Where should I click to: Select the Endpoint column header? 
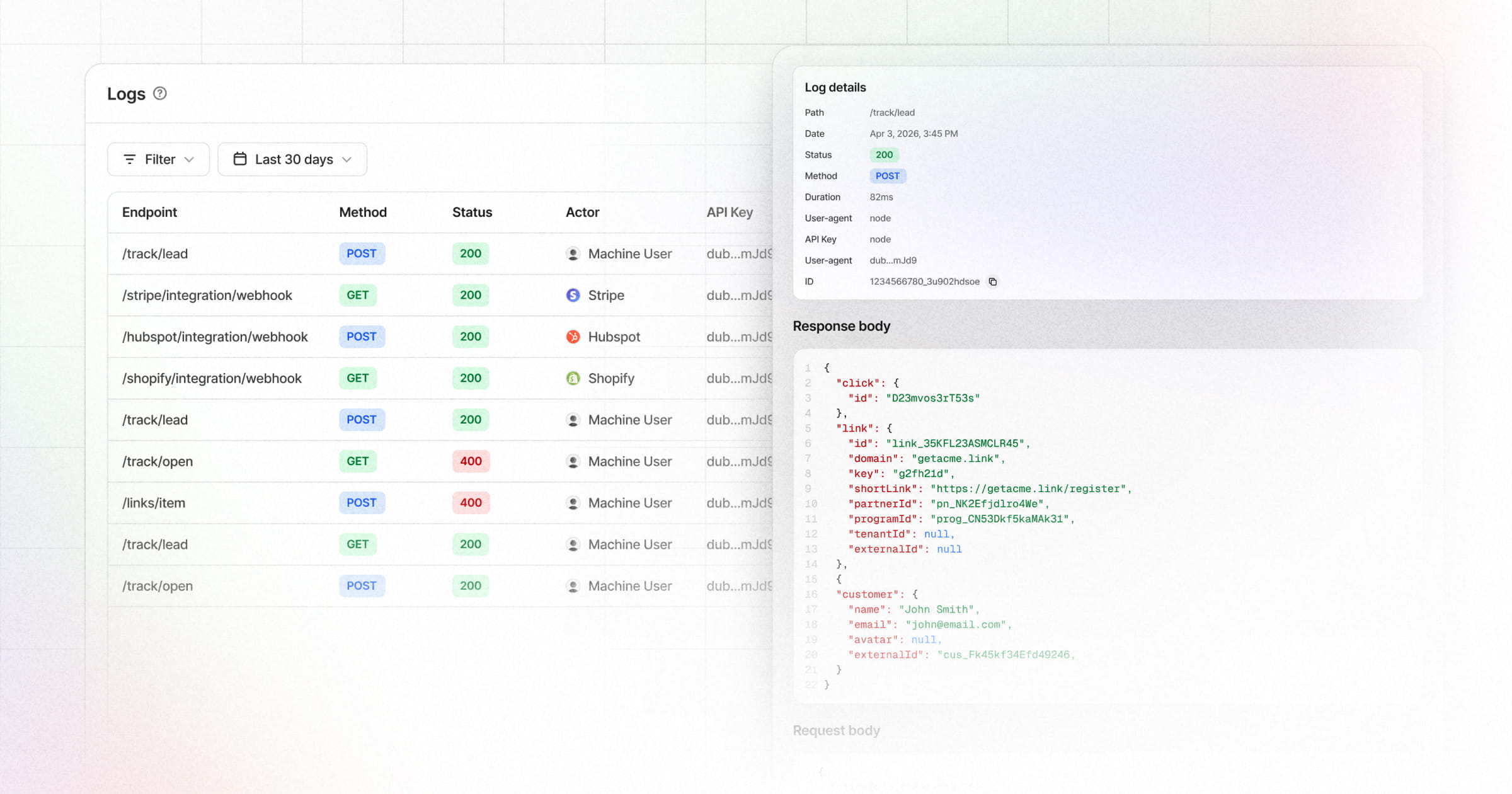(149, 212)
